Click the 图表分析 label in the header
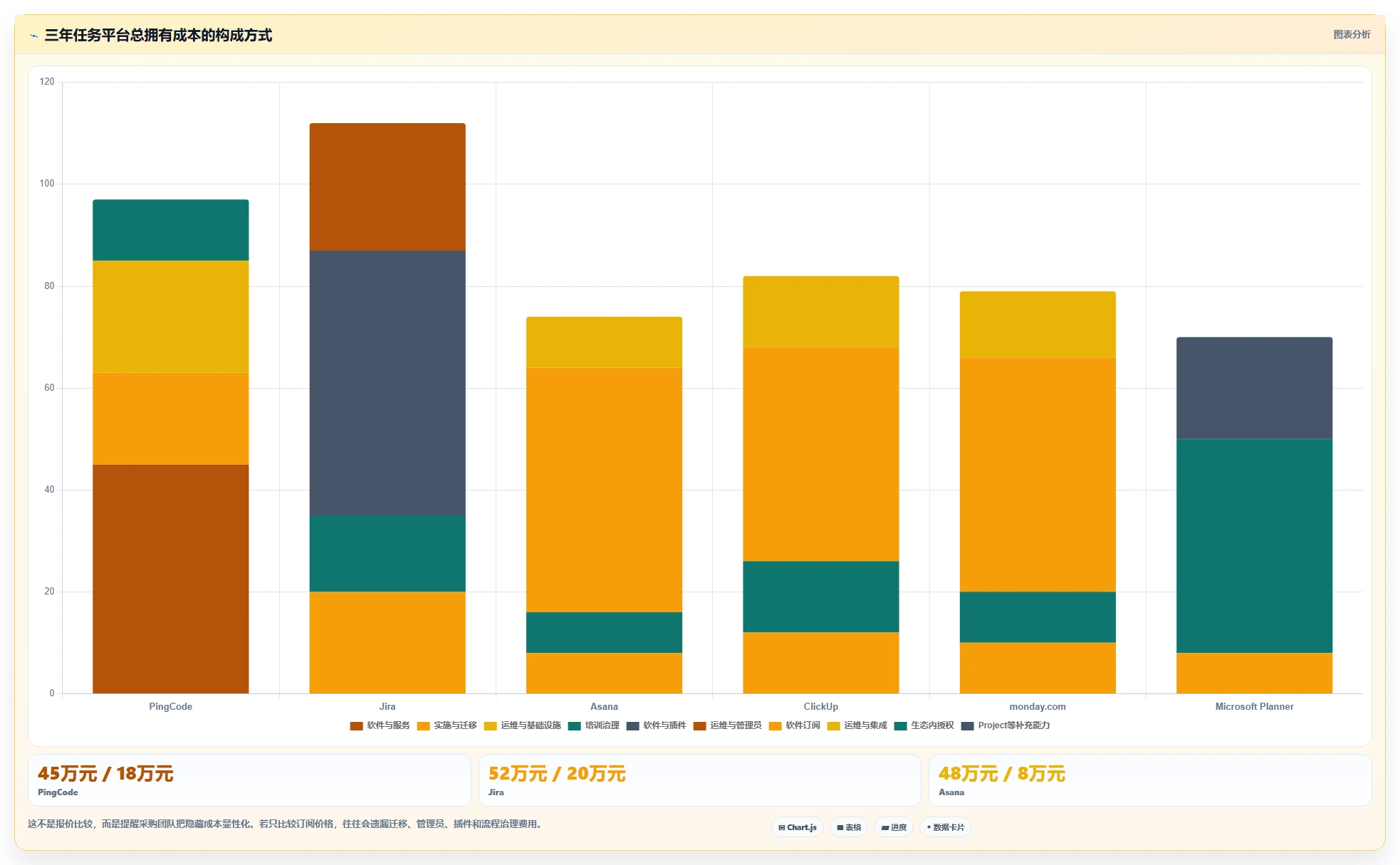 click(1352, 34)
